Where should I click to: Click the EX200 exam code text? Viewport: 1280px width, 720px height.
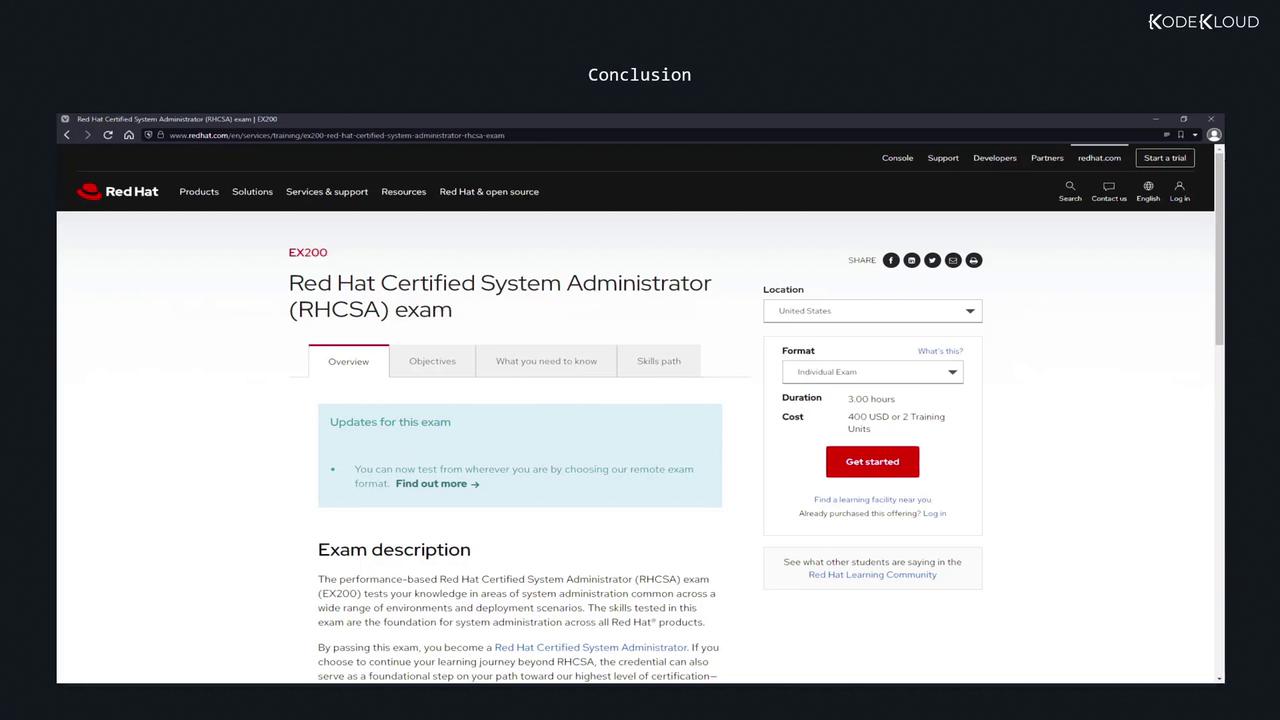click(308, 252)
